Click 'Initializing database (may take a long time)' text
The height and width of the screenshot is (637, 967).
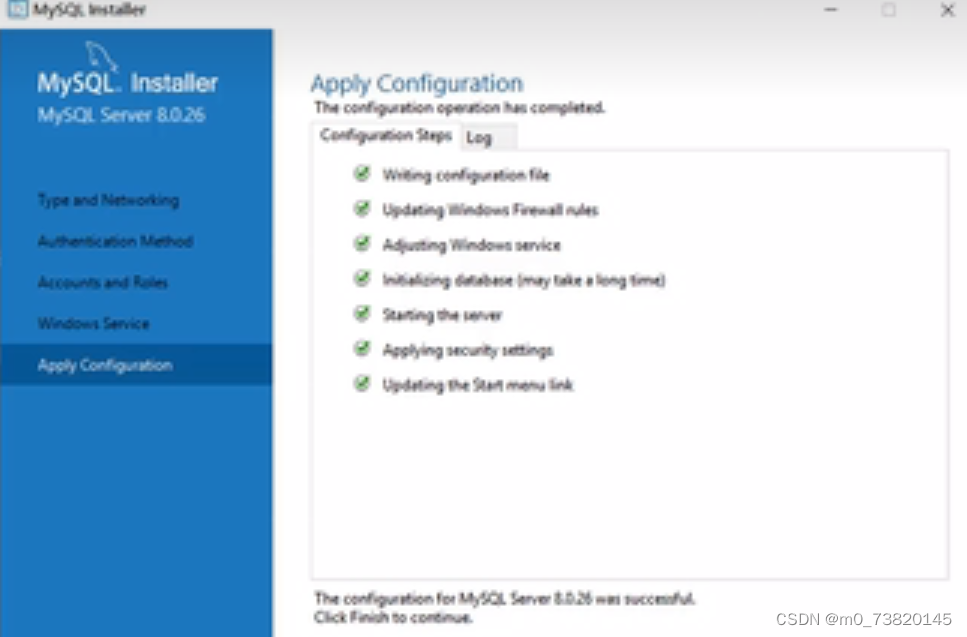[x=524, y=281]
